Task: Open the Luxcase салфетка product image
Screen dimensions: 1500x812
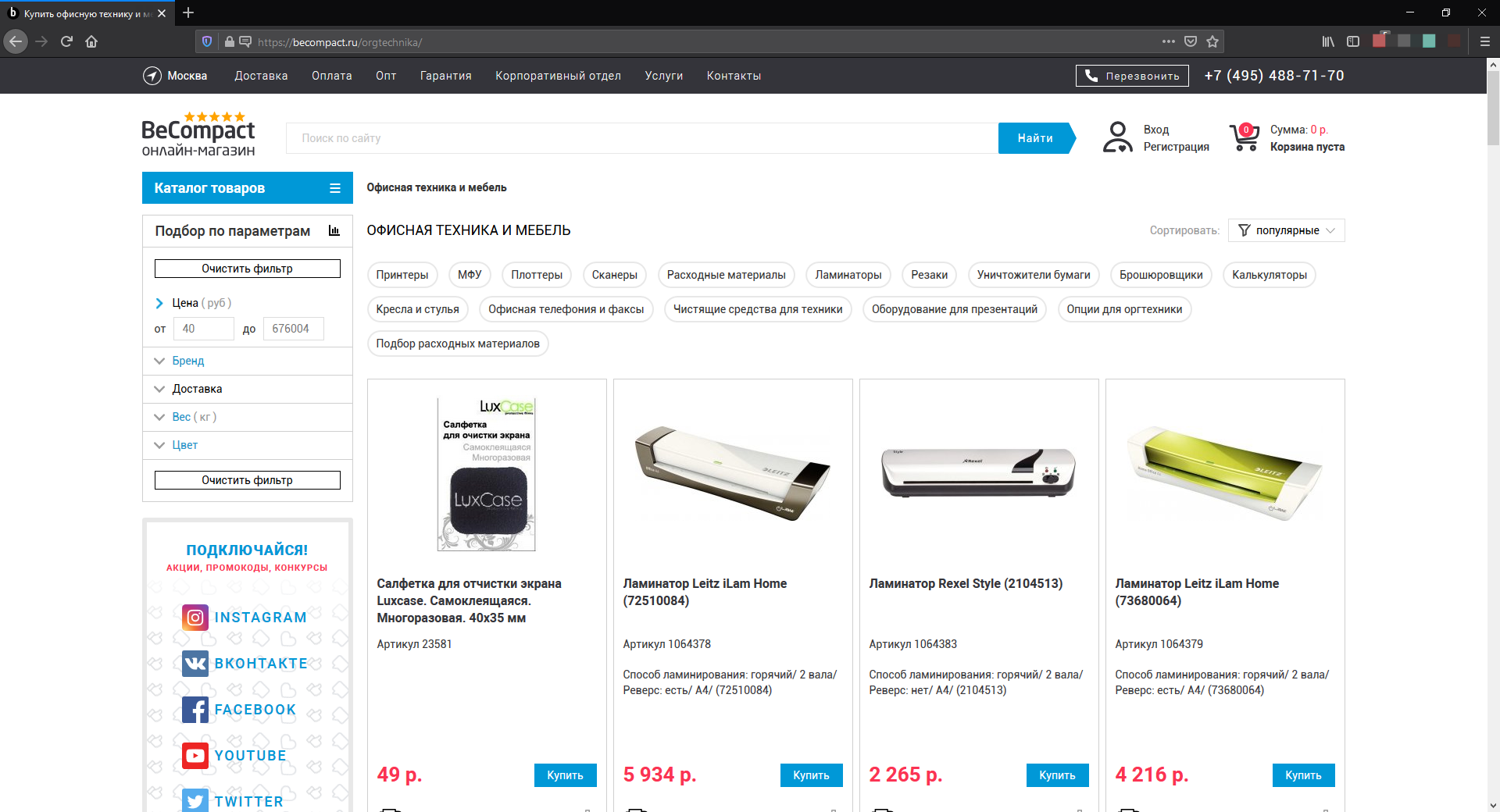Action: [487, 475]
